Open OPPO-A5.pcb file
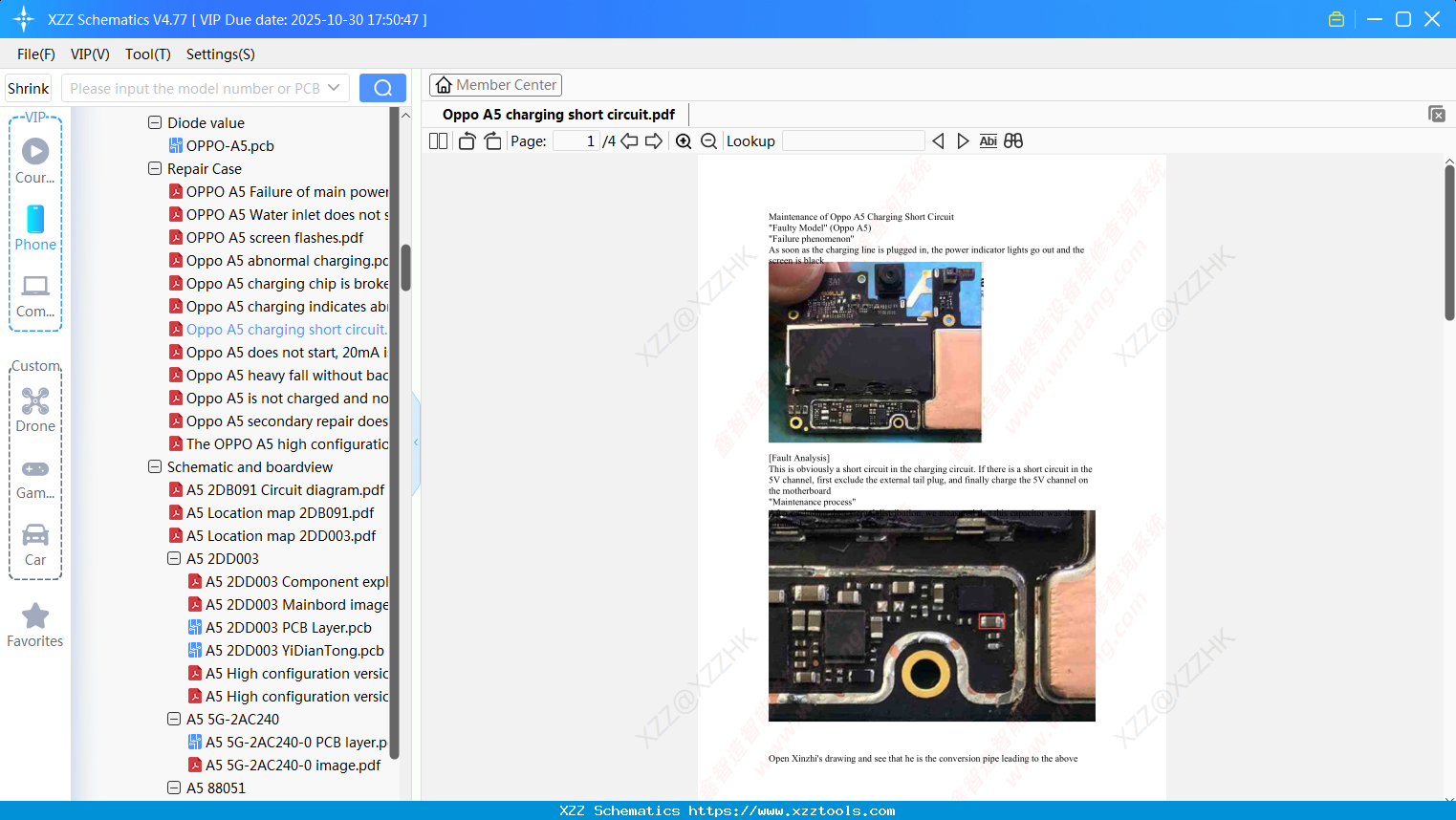This screenshot has height=820, width=1456. (x=221, y=146)
